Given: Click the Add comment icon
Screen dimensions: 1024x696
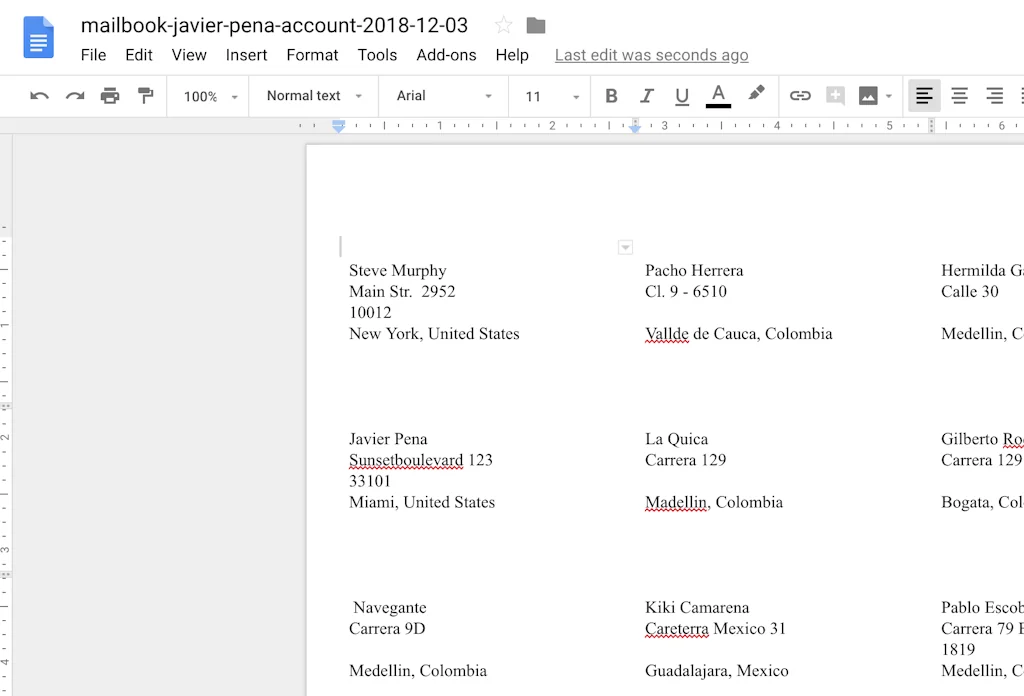Looking at the screenshot, I should (835, 95).
